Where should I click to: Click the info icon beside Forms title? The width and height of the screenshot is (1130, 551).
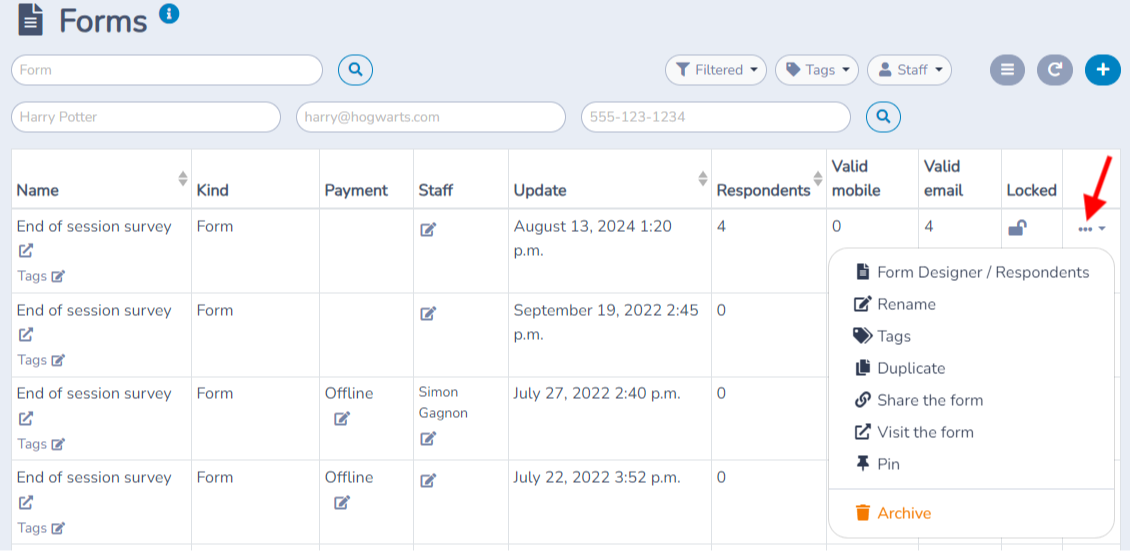[x=169, y=14]
